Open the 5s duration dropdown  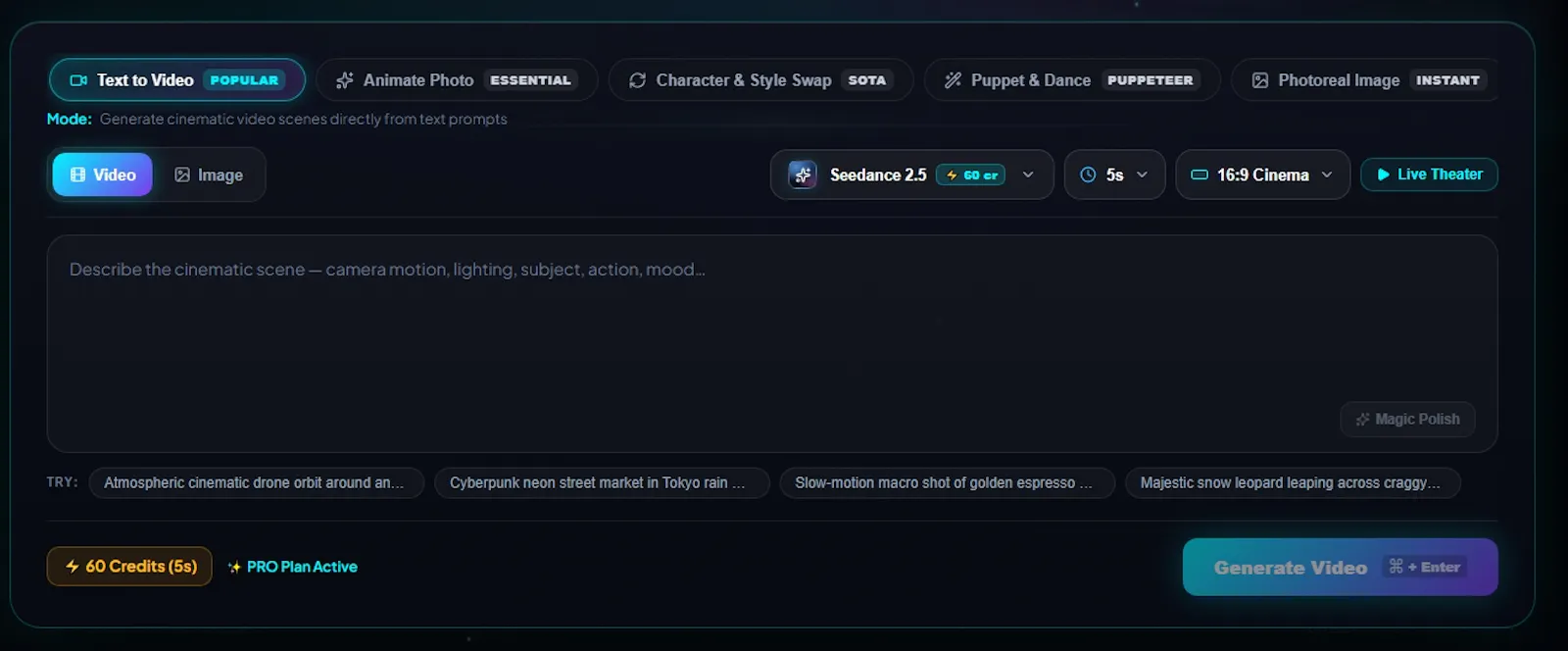click(1114, 175)
